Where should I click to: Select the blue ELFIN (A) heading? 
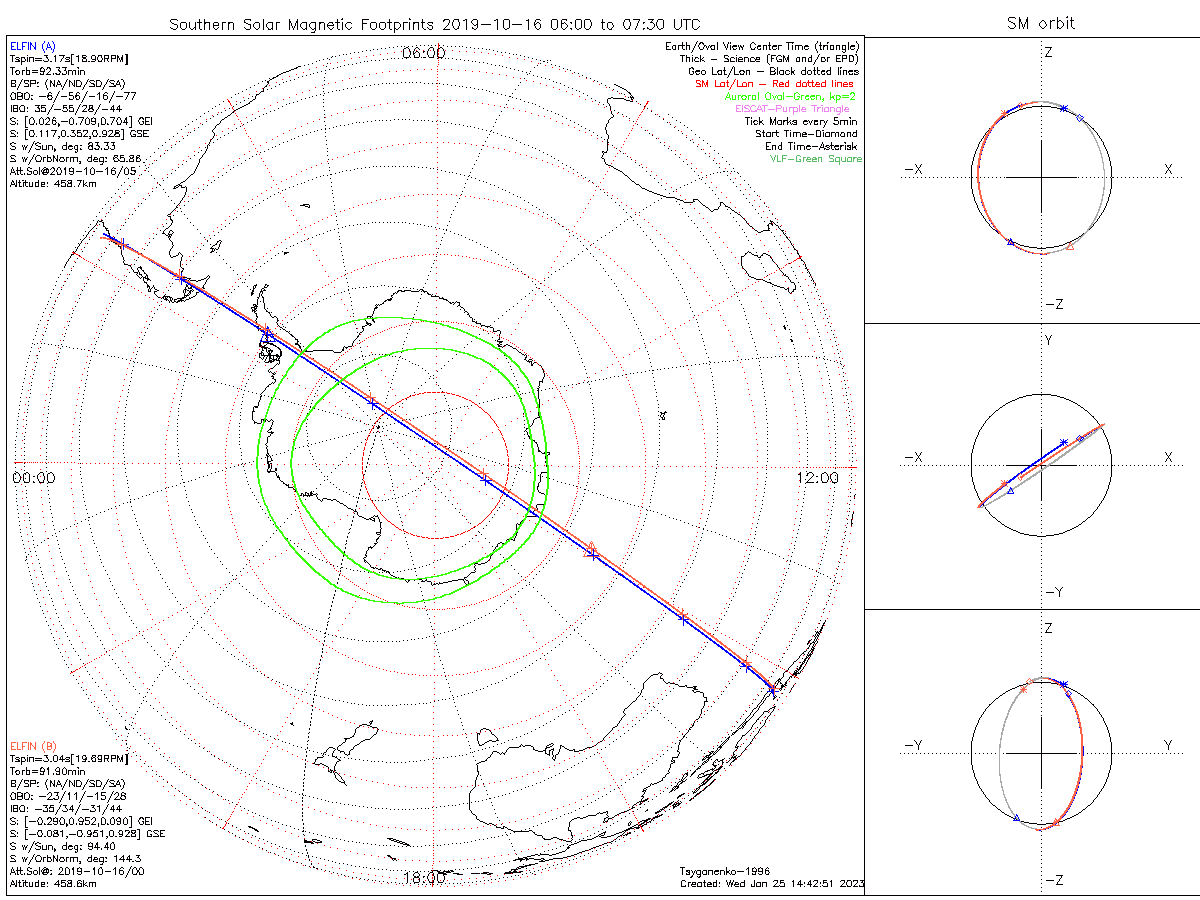click(x=33, y=46)
